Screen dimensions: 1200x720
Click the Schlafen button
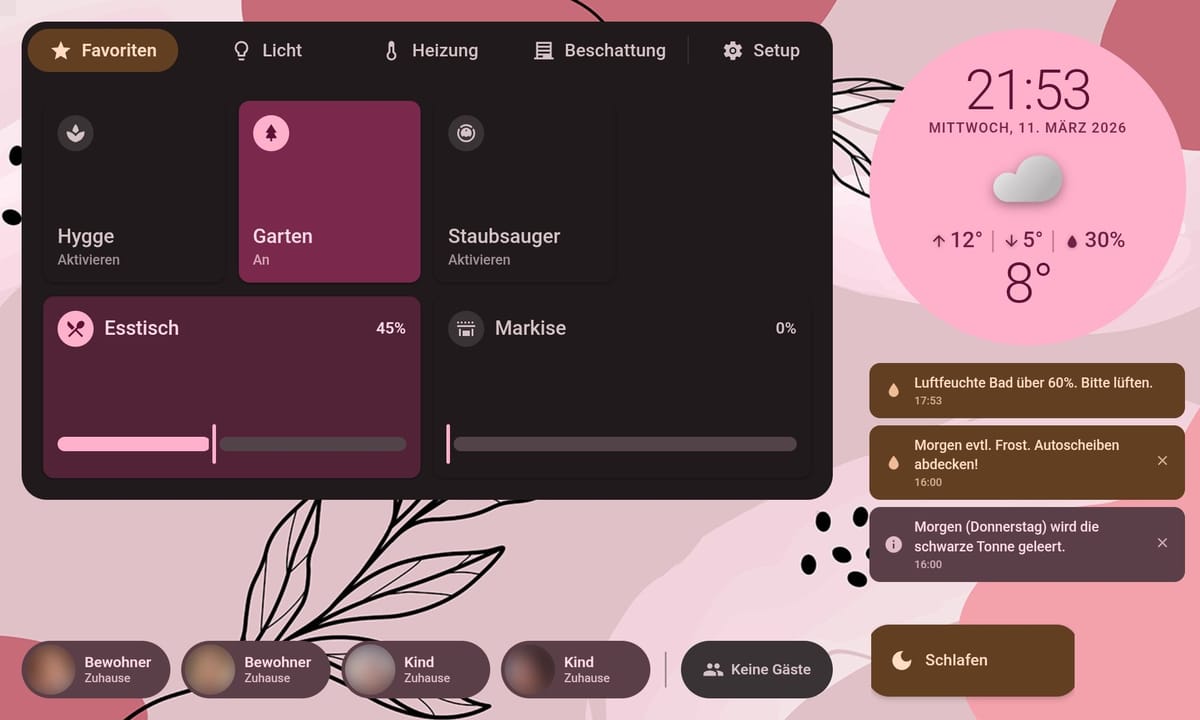coord(973,660)
